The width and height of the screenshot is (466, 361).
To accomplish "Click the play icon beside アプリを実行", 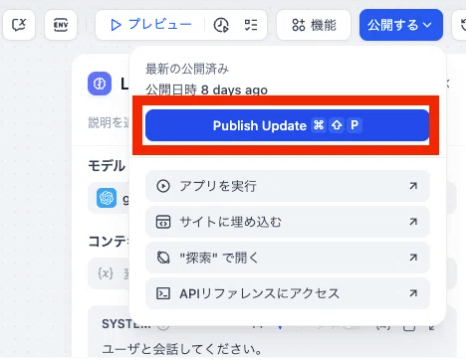I will 163,186.
